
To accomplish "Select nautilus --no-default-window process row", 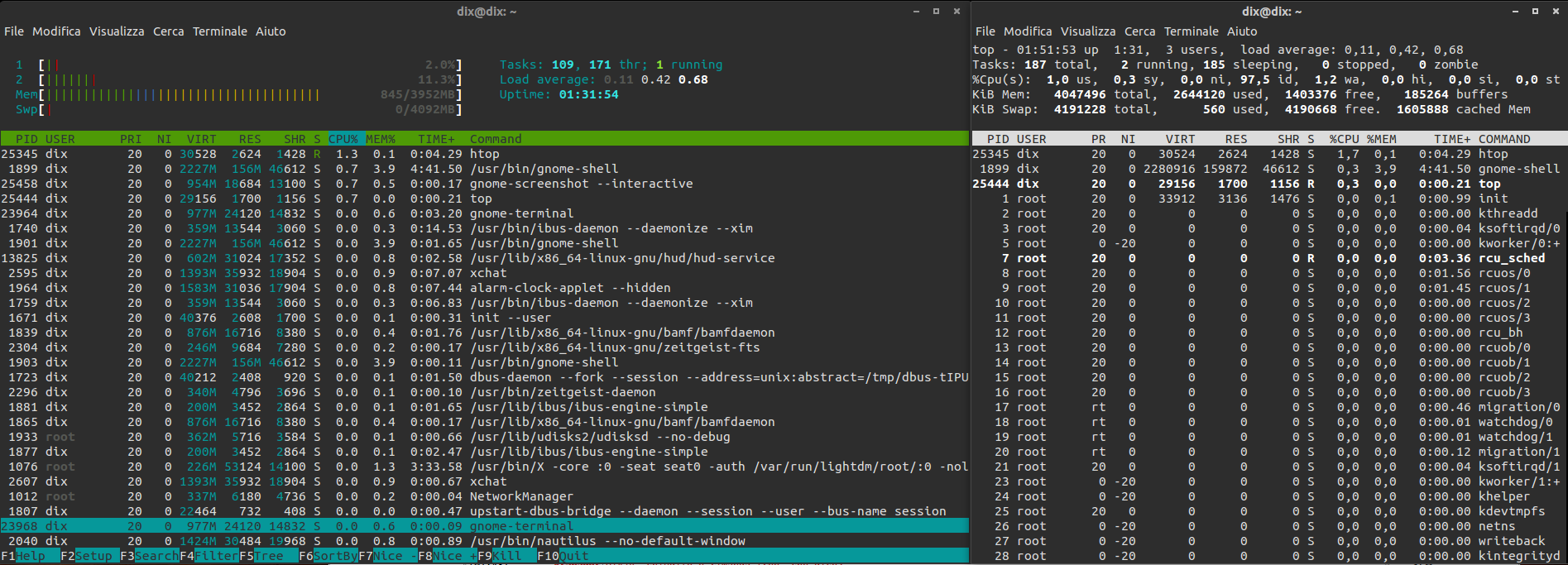I will point(485,541).
